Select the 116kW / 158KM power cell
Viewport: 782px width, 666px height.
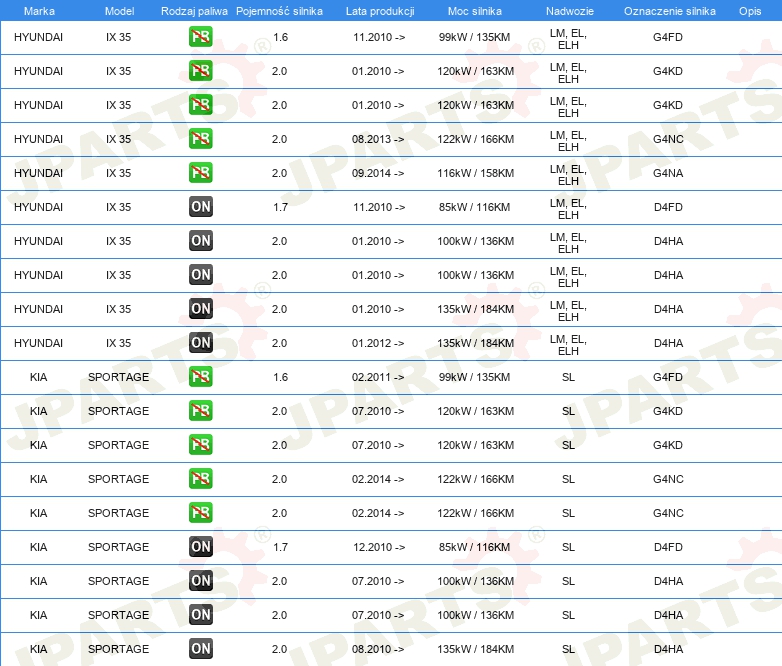pos(476,173)
